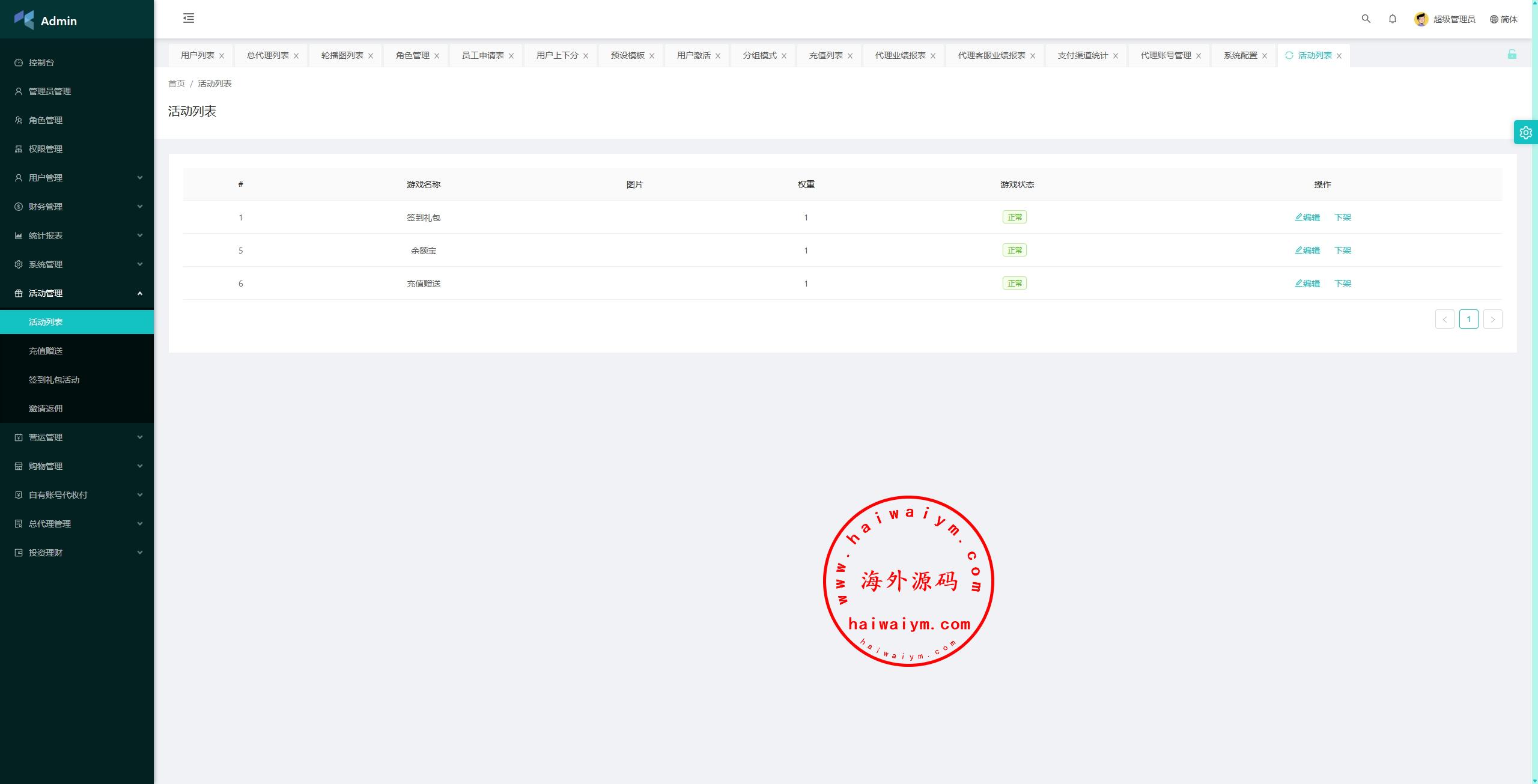Switch language via 简体 globe selector

point(1504,19)
